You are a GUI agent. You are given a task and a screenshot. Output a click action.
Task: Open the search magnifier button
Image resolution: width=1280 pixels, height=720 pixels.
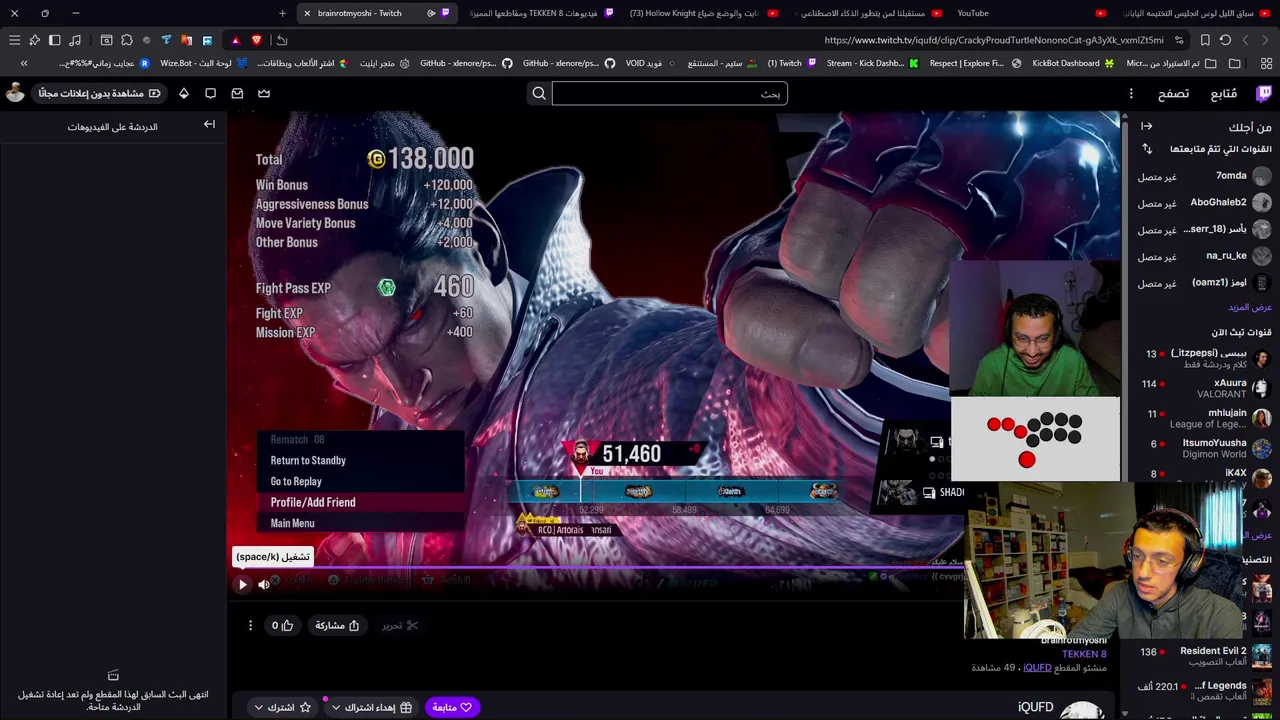(x=539, y=93)
